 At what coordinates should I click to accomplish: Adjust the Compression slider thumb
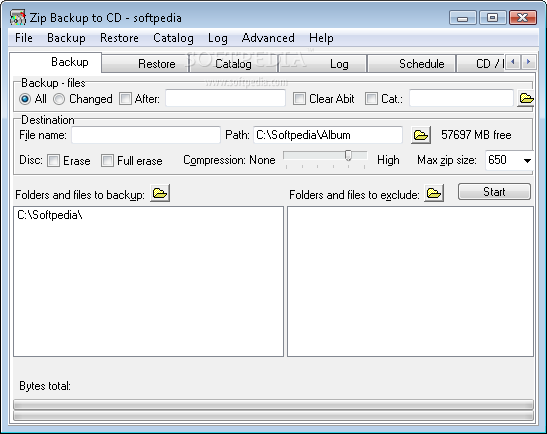[348, 155]
